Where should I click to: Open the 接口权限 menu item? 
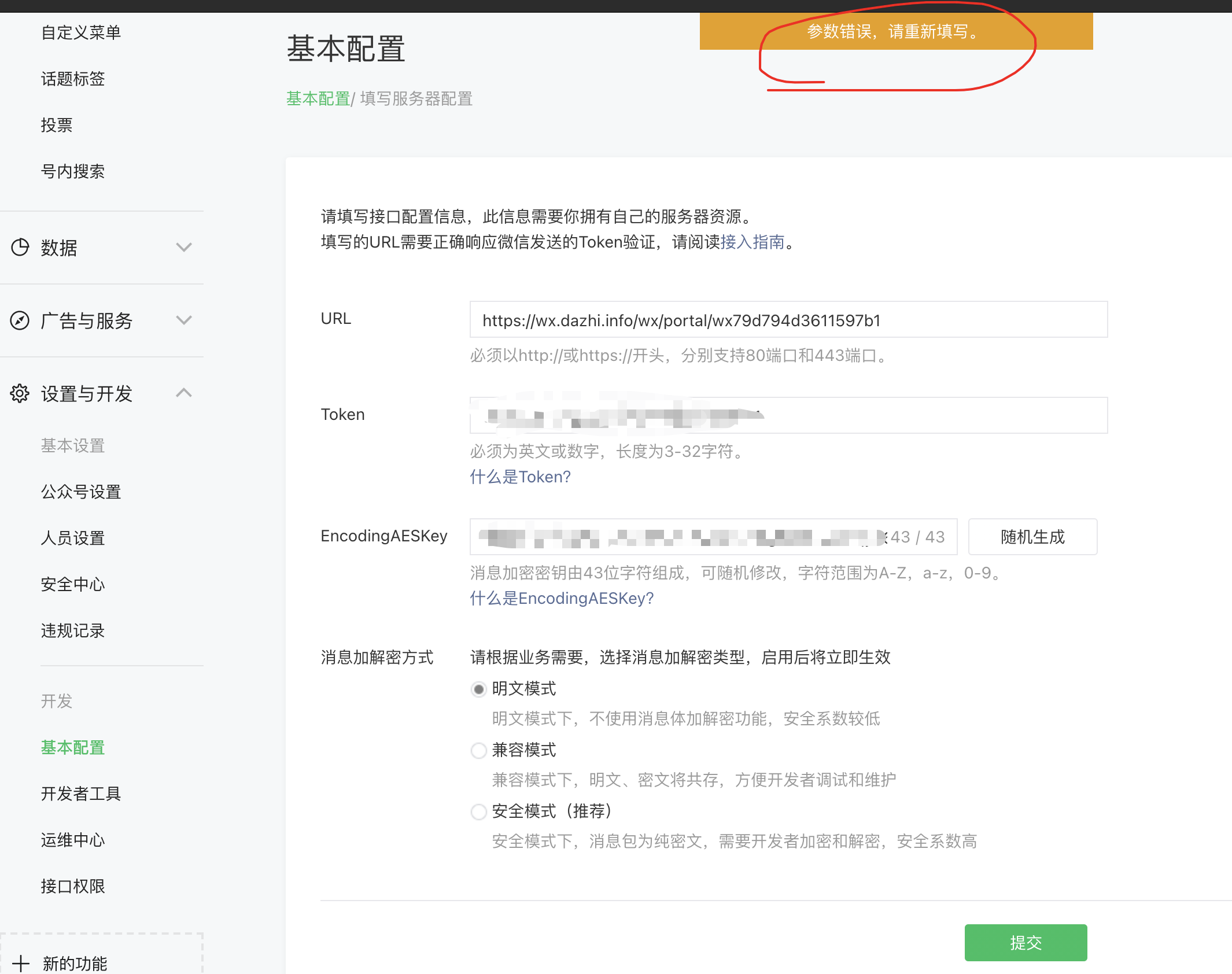pyautogui.click(x=73, y=886)
